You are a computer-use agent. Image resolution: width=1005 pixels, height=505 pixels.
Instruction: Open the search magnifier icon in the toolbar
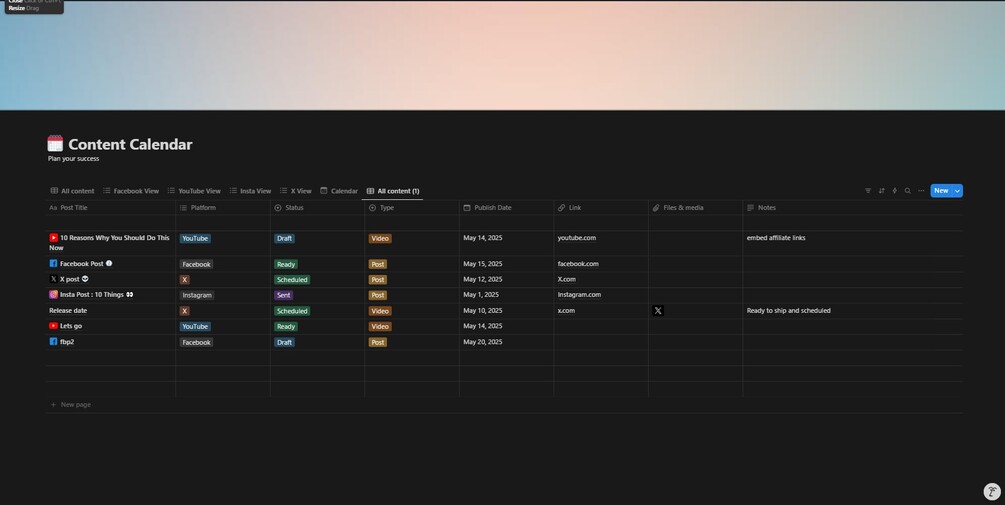click(x=908, y=191)
